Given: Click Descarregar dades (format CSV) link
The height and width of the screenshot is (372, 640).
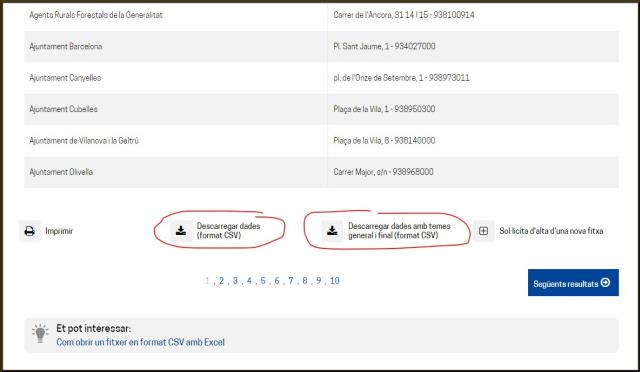Looking at the screenshot, I should click(x=229, y=231).
